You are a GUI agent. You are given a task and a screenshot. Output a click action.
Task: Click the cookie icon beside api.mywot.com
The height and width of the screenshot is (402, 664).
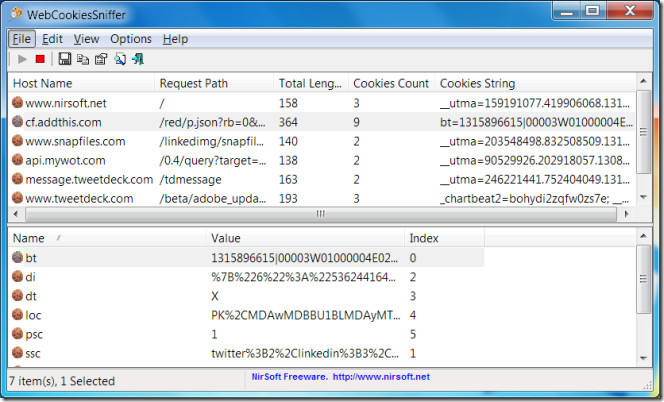pyautogui.click(x=17, y=160)
